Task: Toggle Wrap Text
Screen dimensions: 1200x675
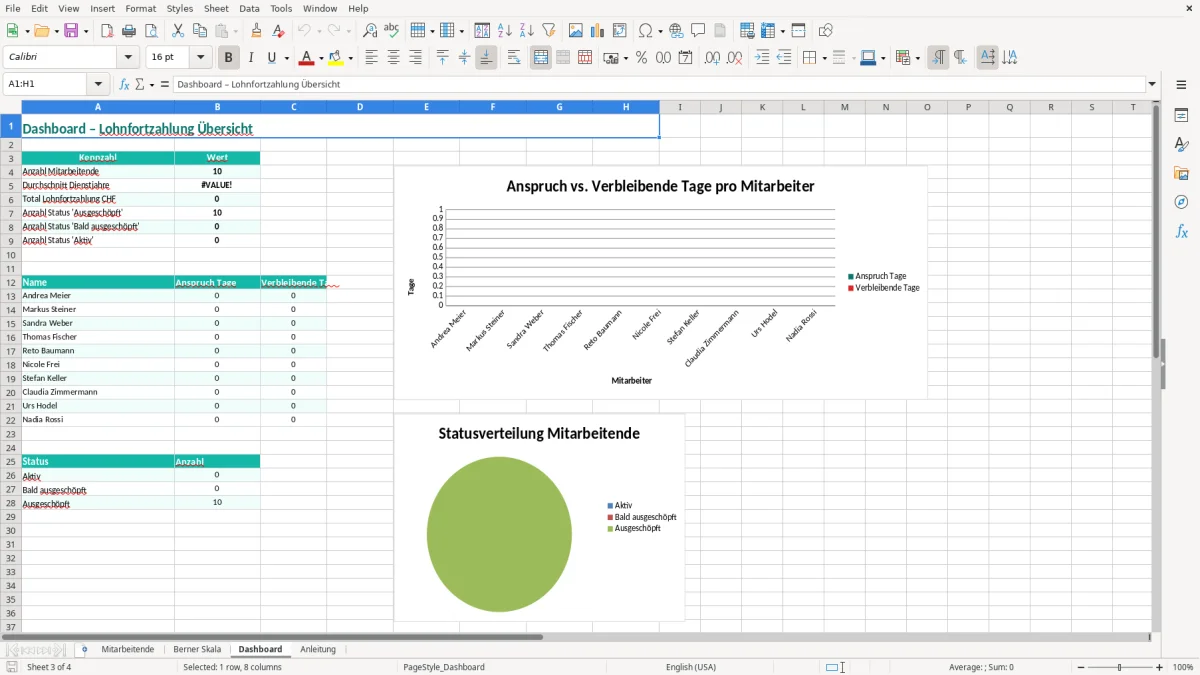Action: click(514, 58)
